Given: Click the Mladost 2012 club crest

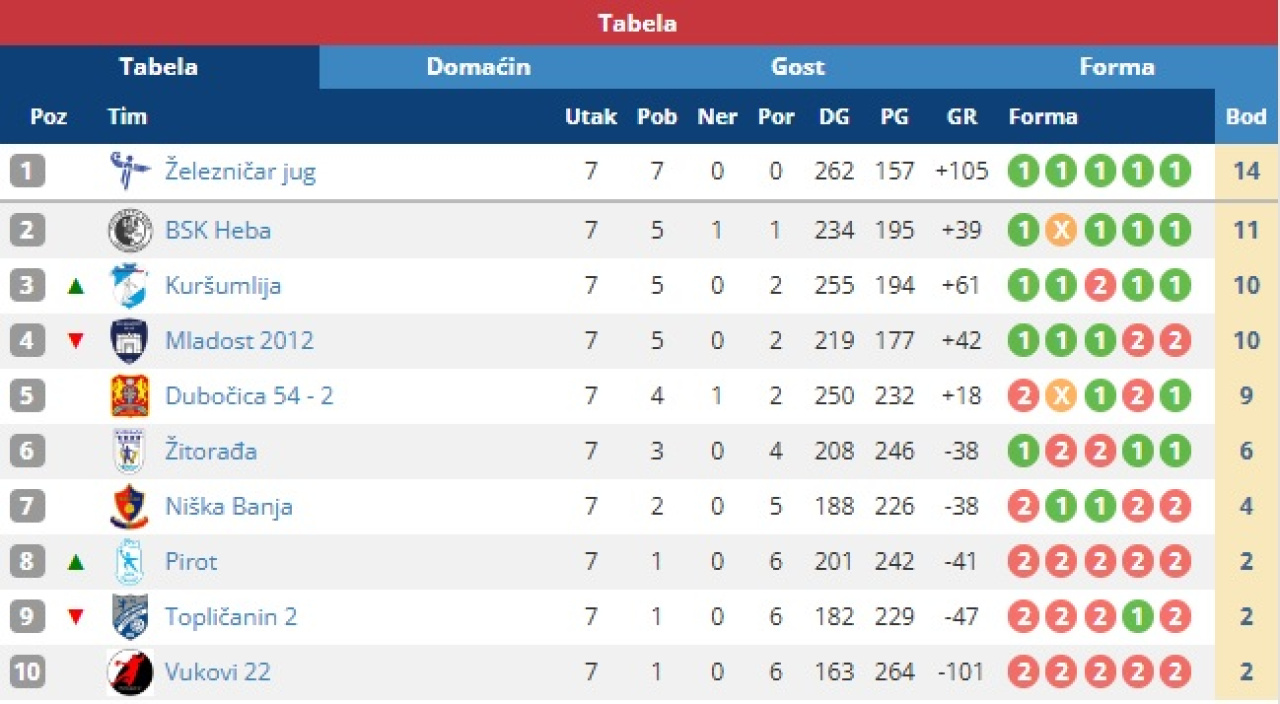Looking at the screenshot, I should (130, 341).
